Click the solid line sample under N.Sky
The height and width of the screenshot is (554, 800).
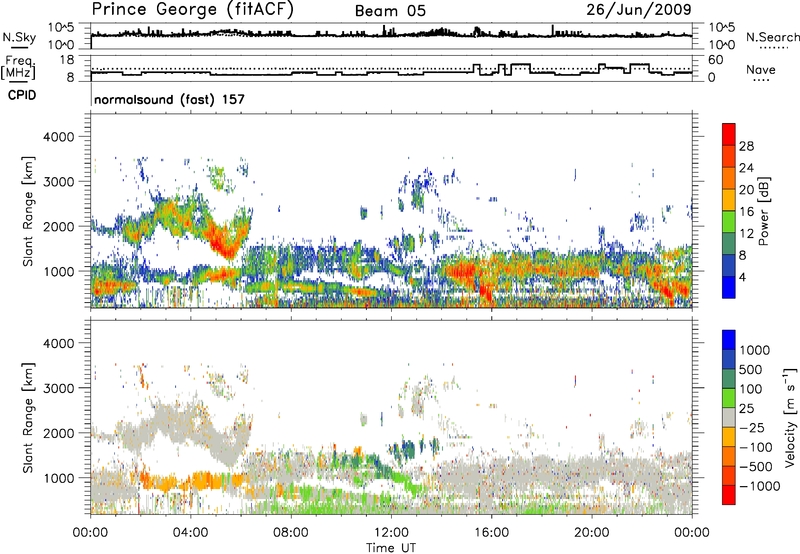click(19, 47)
